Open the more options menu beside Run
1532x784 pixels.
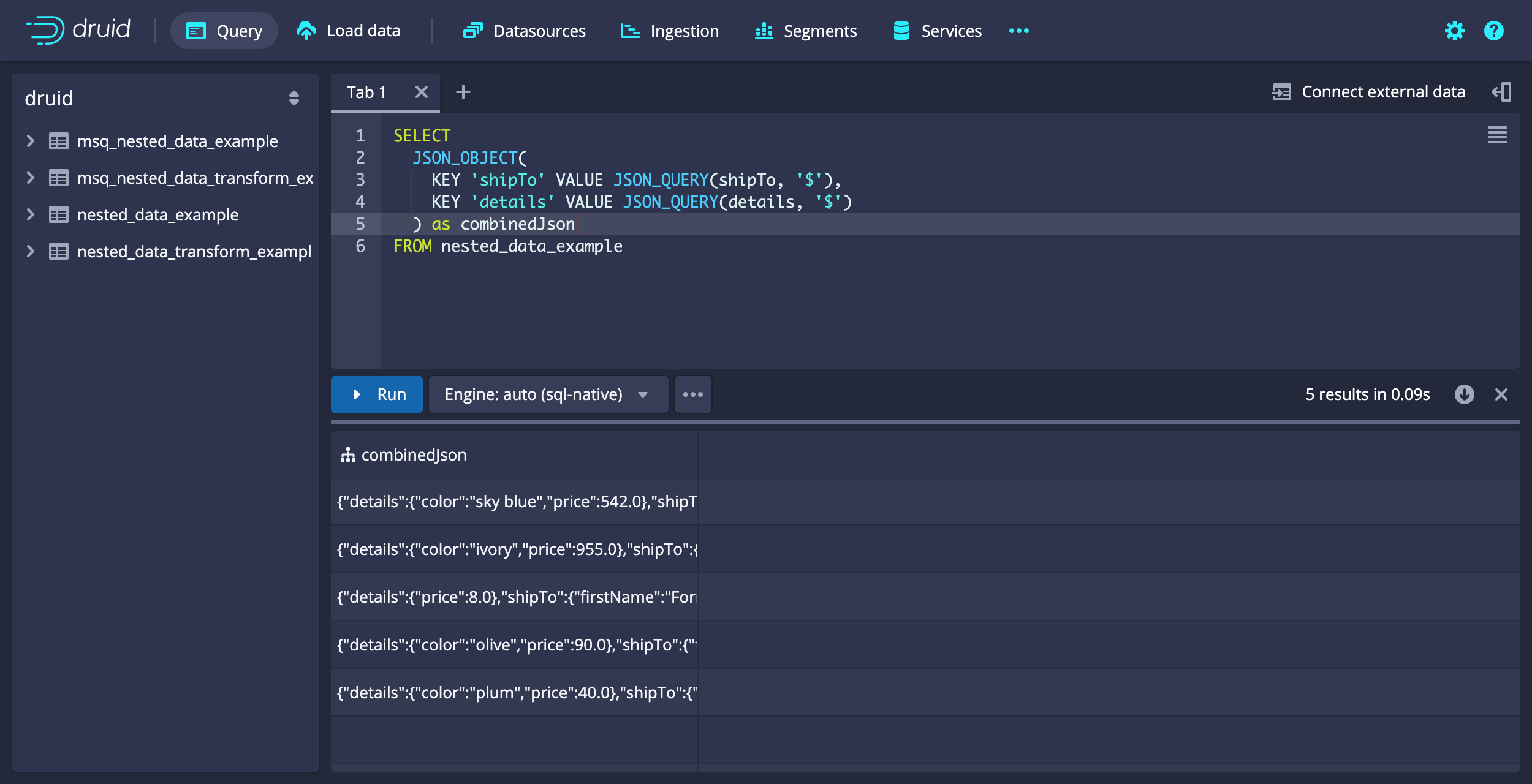(x=692, y=394)
